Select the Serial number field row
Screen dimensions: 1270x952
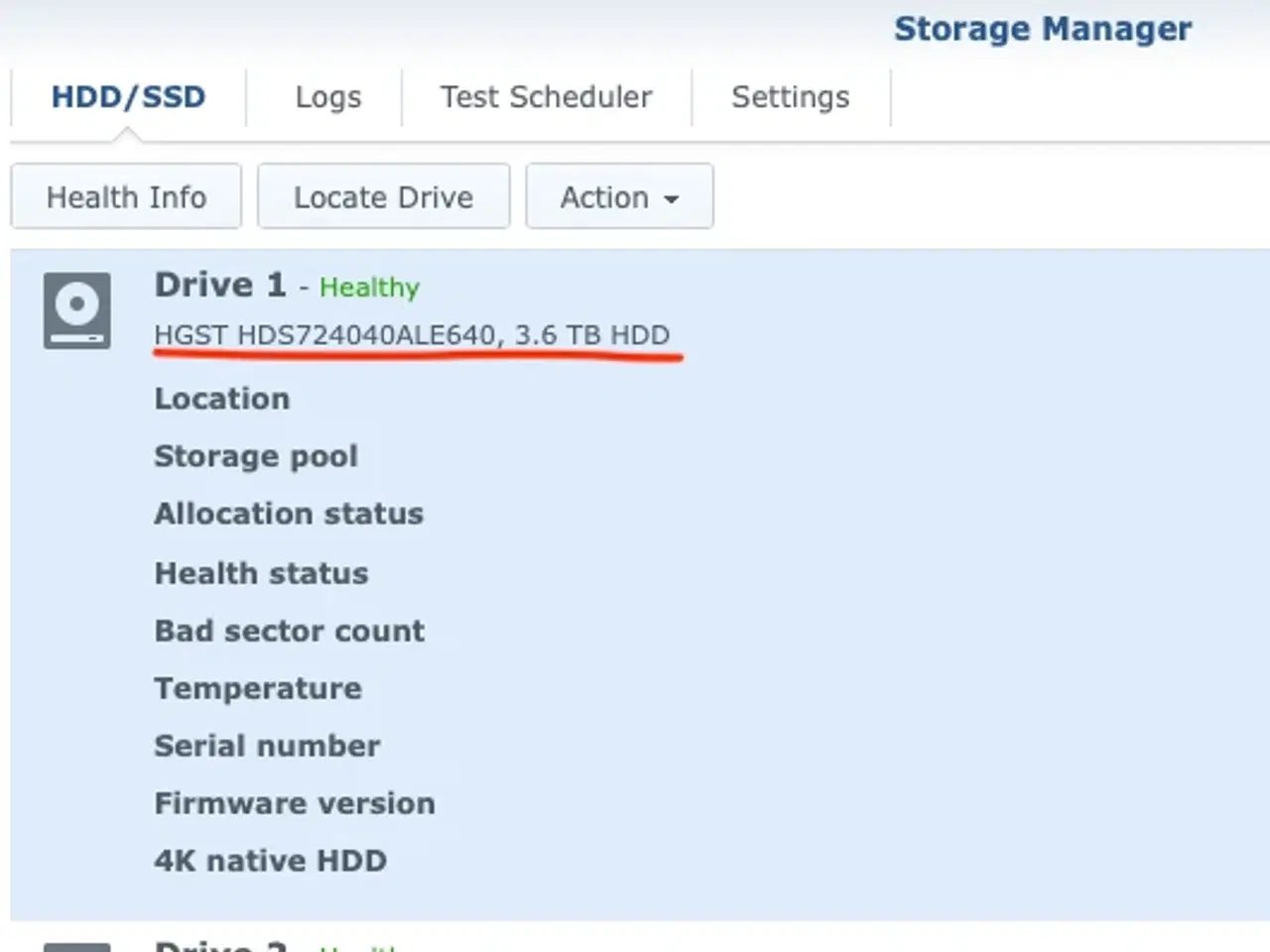pos(267,746)
